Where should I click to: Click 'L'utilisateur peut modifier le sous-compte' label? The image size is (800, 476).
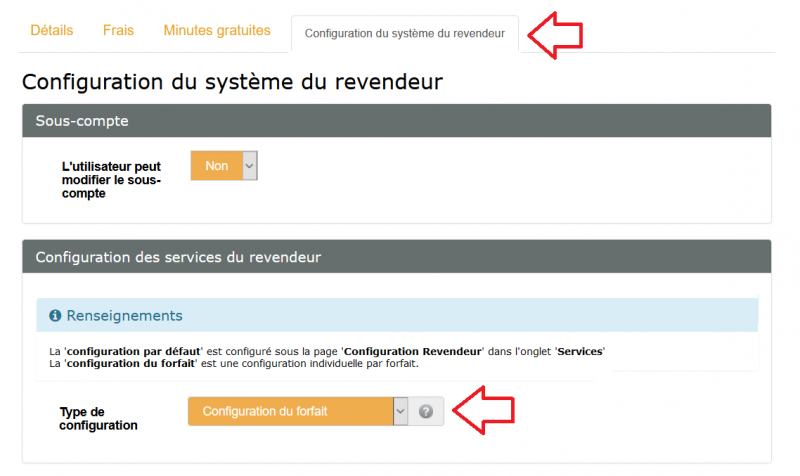(x=111, y=180)
